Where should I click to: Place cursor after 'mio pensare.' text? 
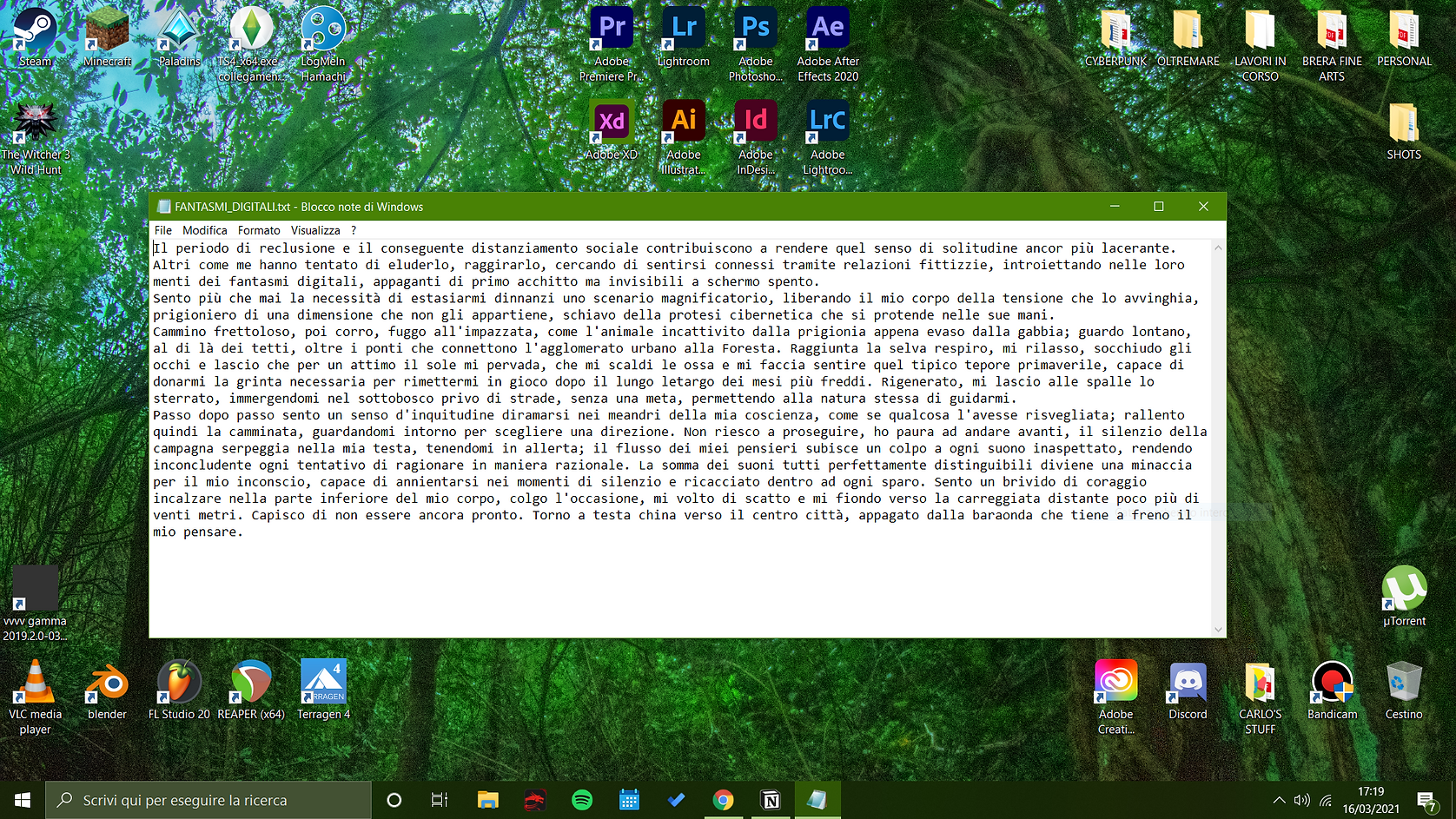click(244, 532)
